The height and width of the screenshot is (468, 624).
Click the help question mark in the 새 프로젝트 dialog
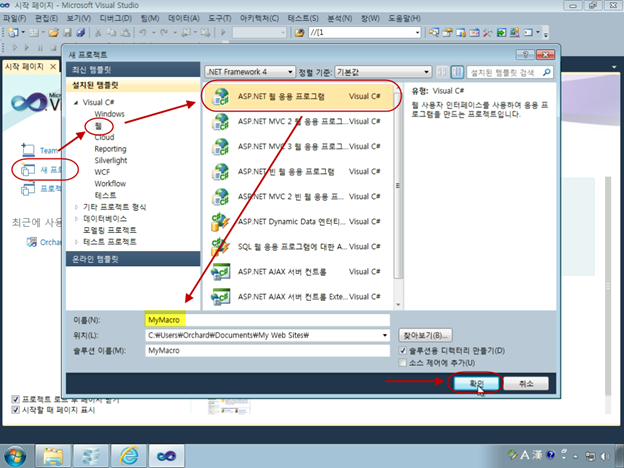(x=525, y=55)
